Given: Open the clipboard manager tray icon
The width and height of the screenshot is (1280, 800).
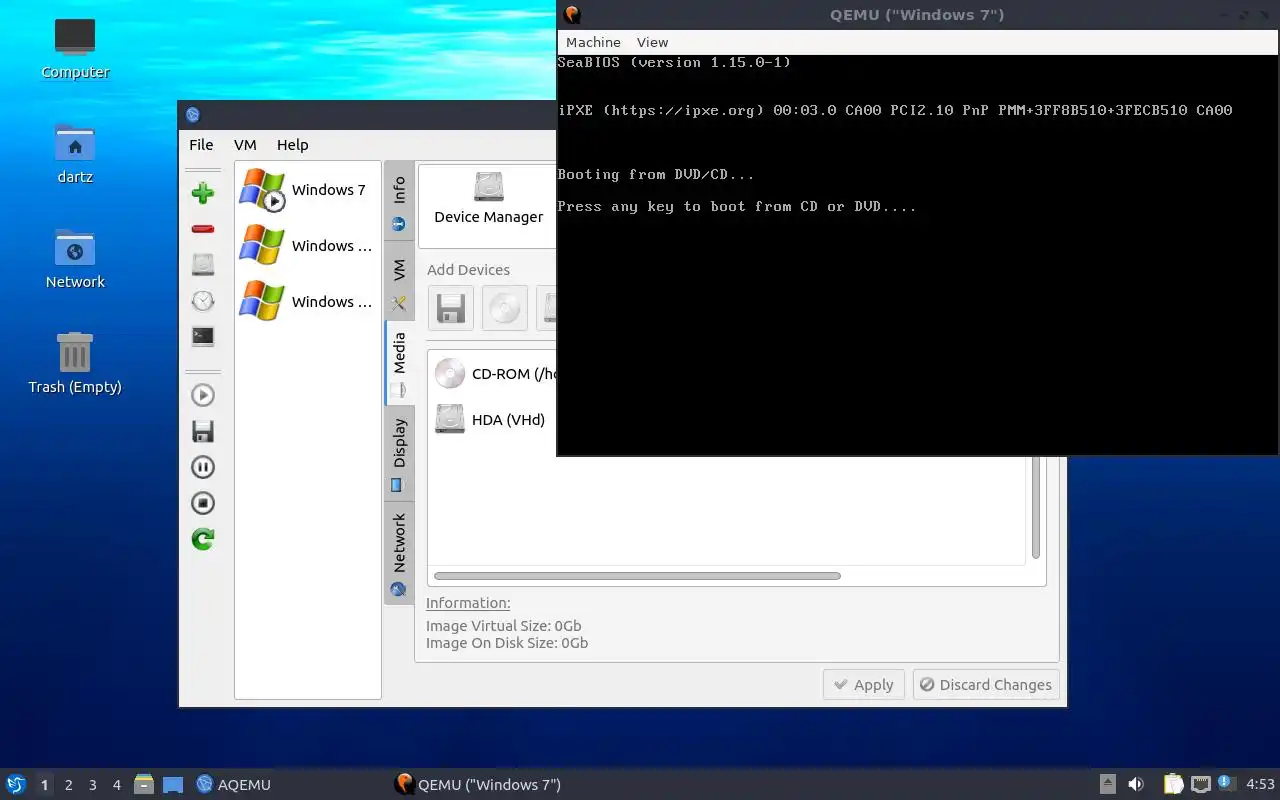Looking at the screenshot, I should tap(1173, 784).
